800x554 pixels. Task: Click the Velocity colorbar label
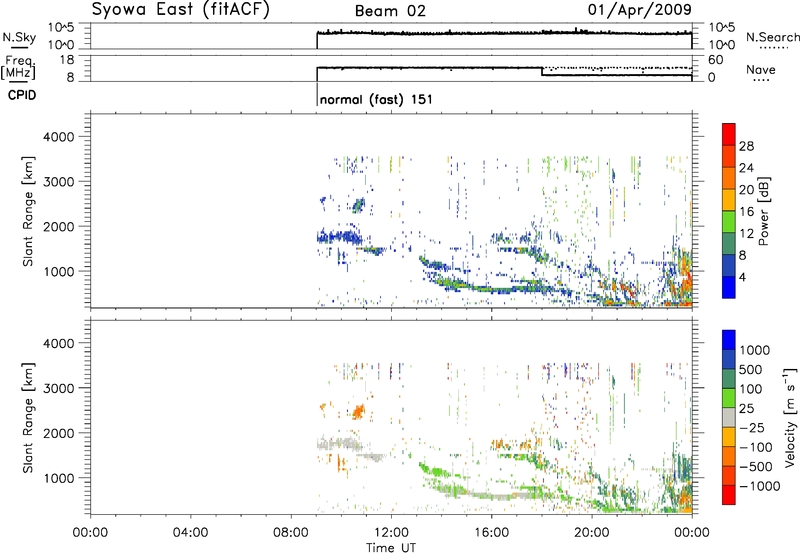pyautogui.click(x=790, y=417)
